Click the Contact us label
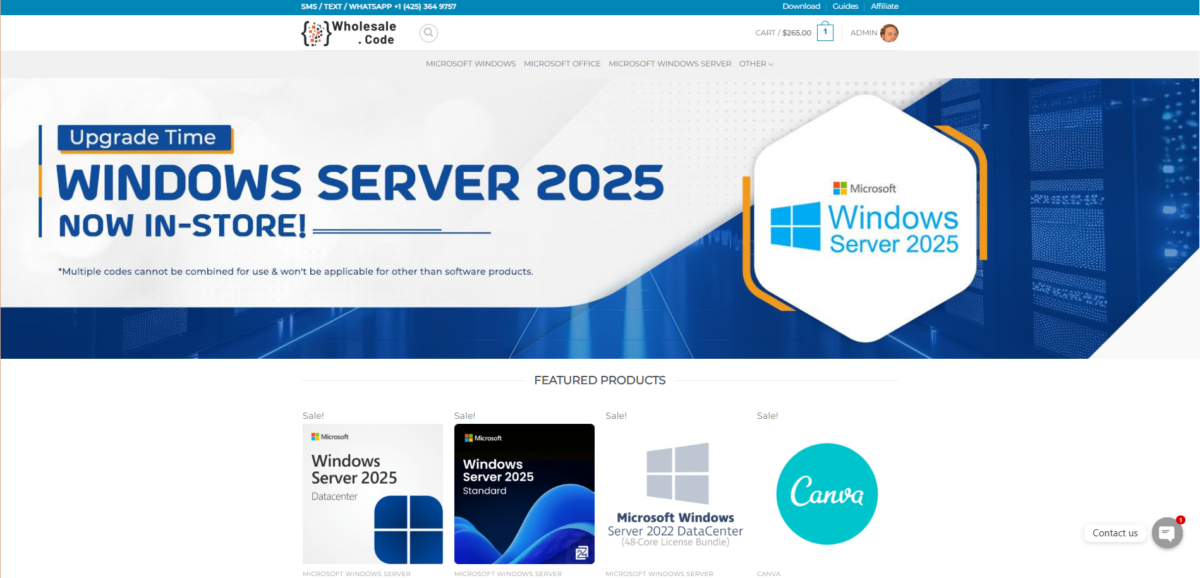Screen dimensions: 1200x578 (1115, 533)
